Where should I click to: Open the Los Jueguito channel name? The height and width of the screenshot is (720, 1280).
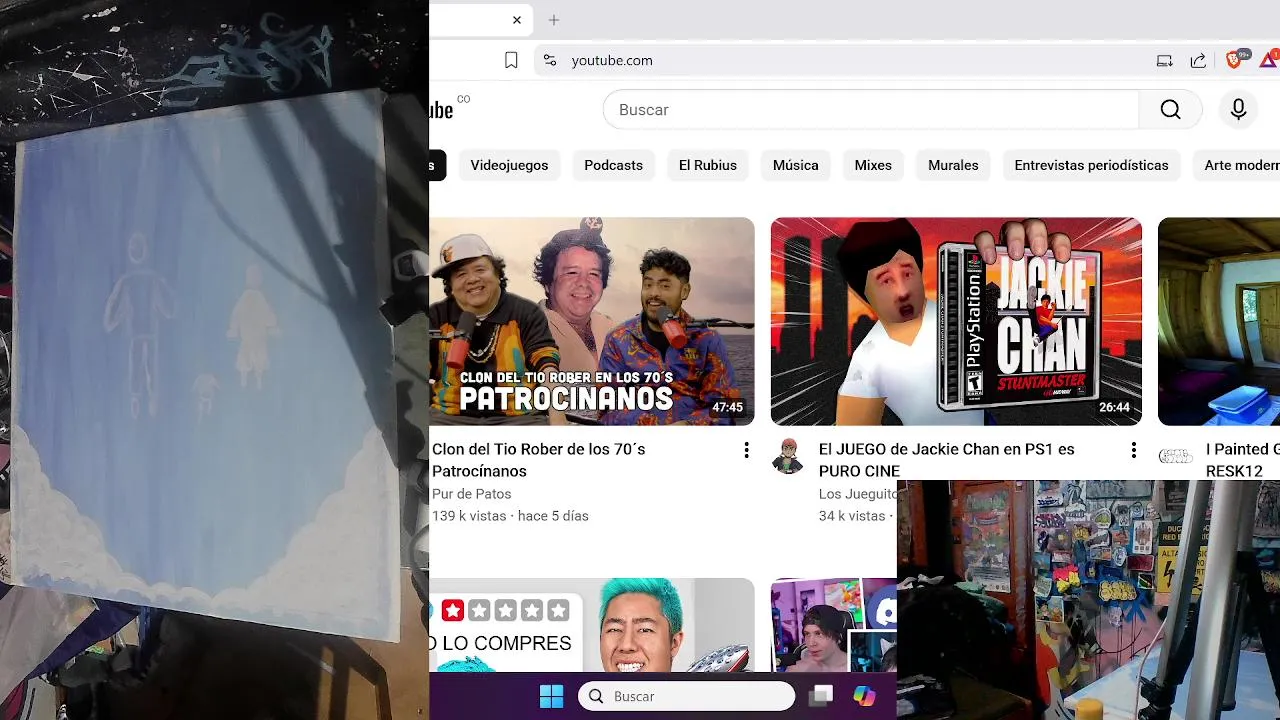(857, 494)
